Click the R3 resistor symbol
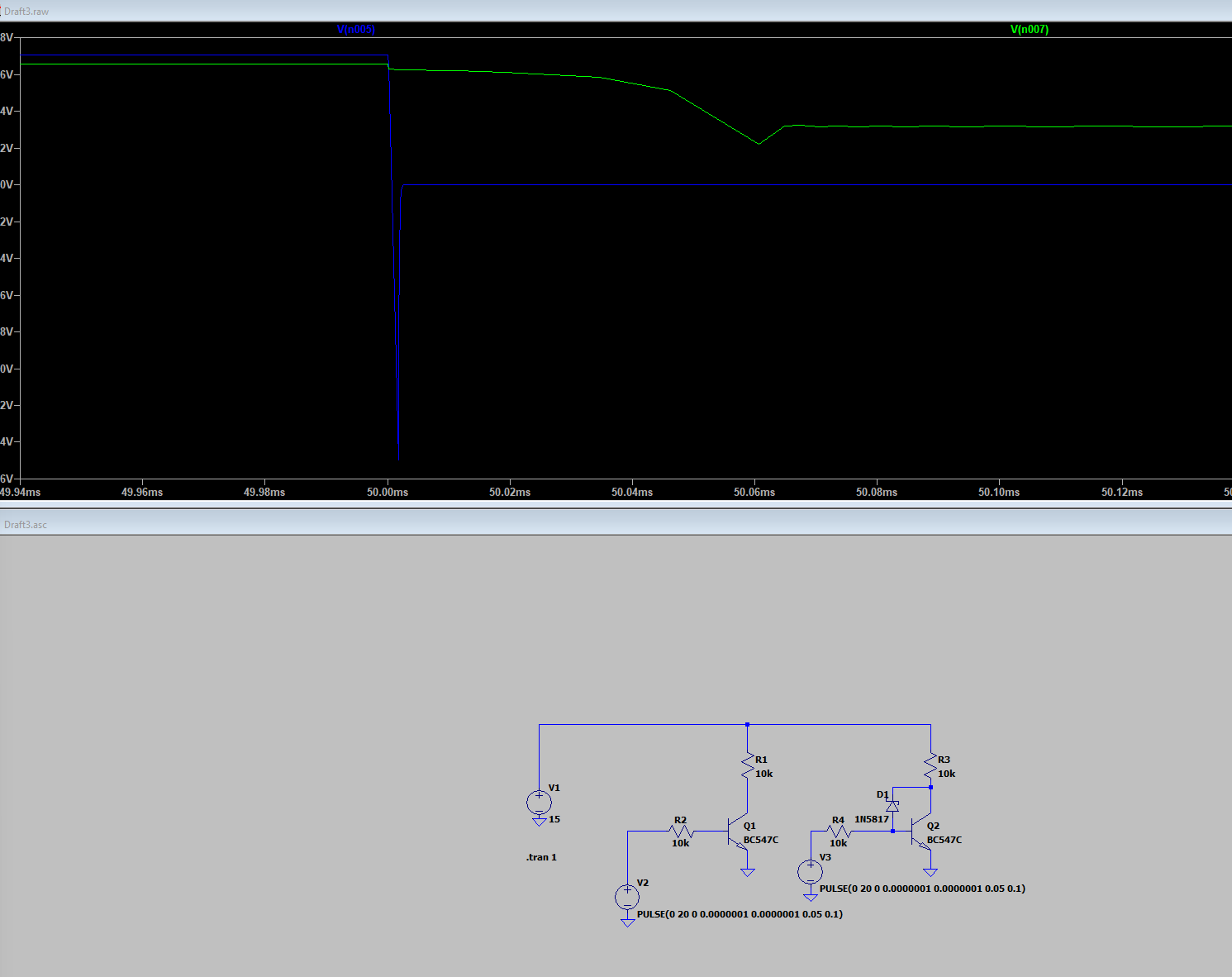The width and height of the screenshot is (1232, 977). [930, 765]
